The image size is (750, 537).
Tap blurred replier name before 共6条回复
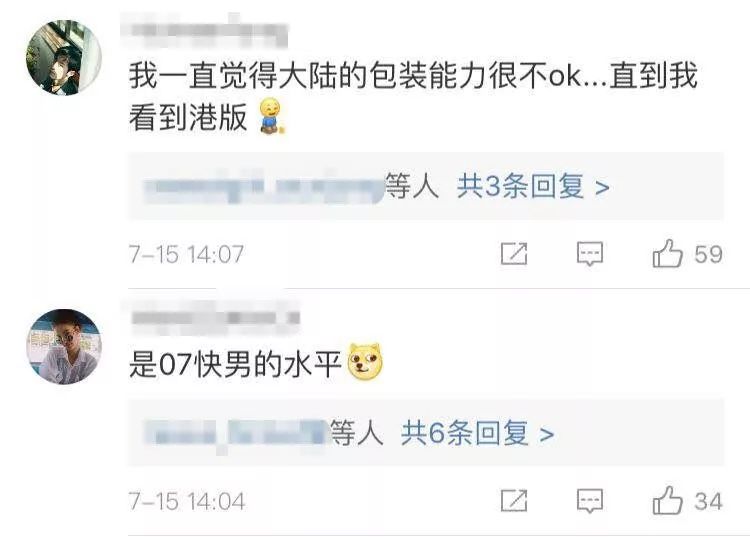[237, 433]
